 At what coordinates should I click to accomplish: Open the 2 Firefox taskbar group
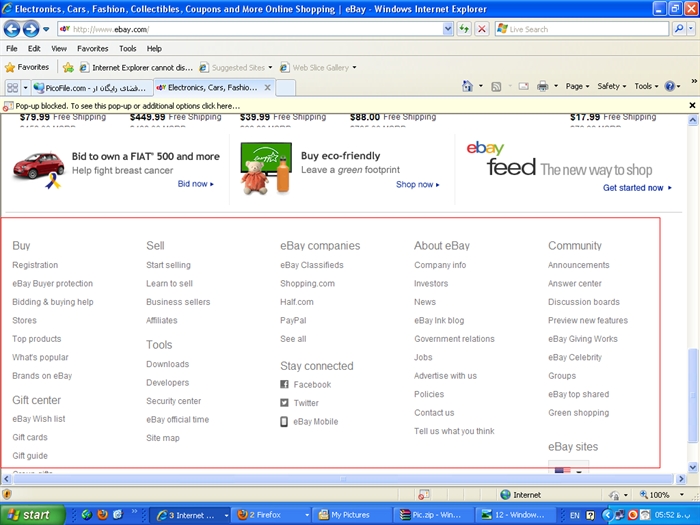272,515
